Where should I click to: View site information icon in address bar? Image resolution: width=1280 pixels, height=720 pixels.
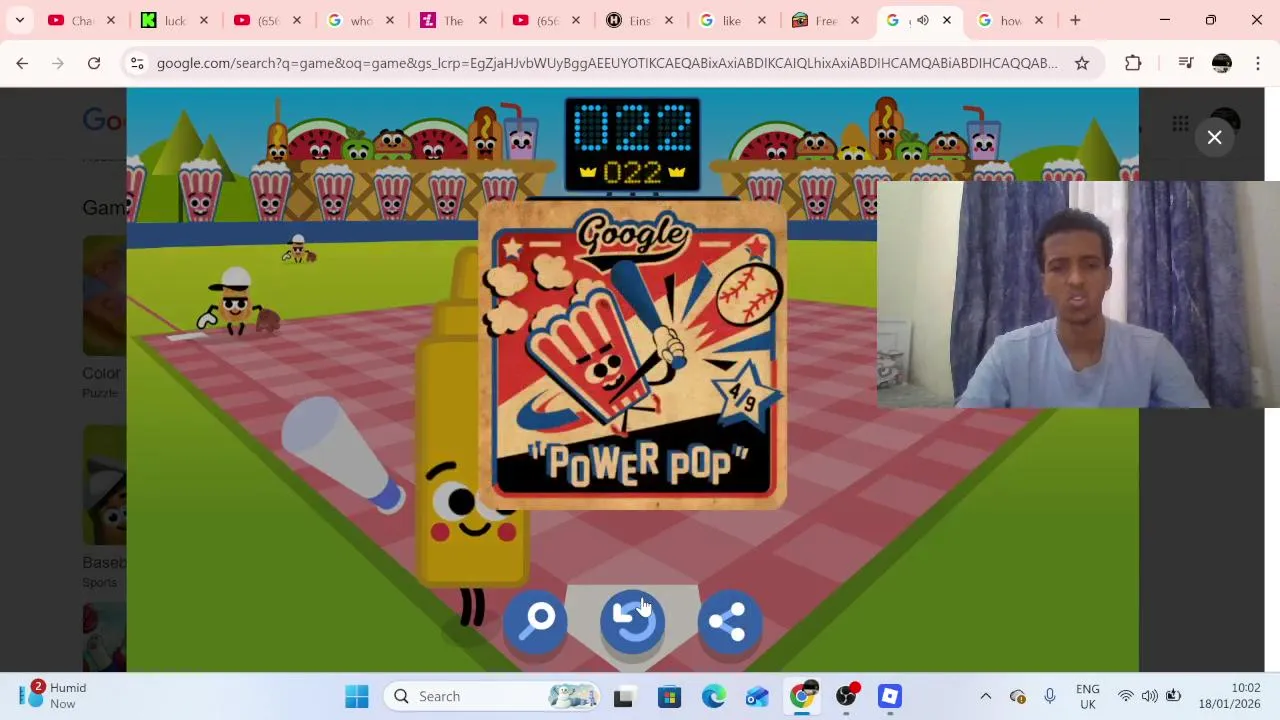(x=137, y=63)
